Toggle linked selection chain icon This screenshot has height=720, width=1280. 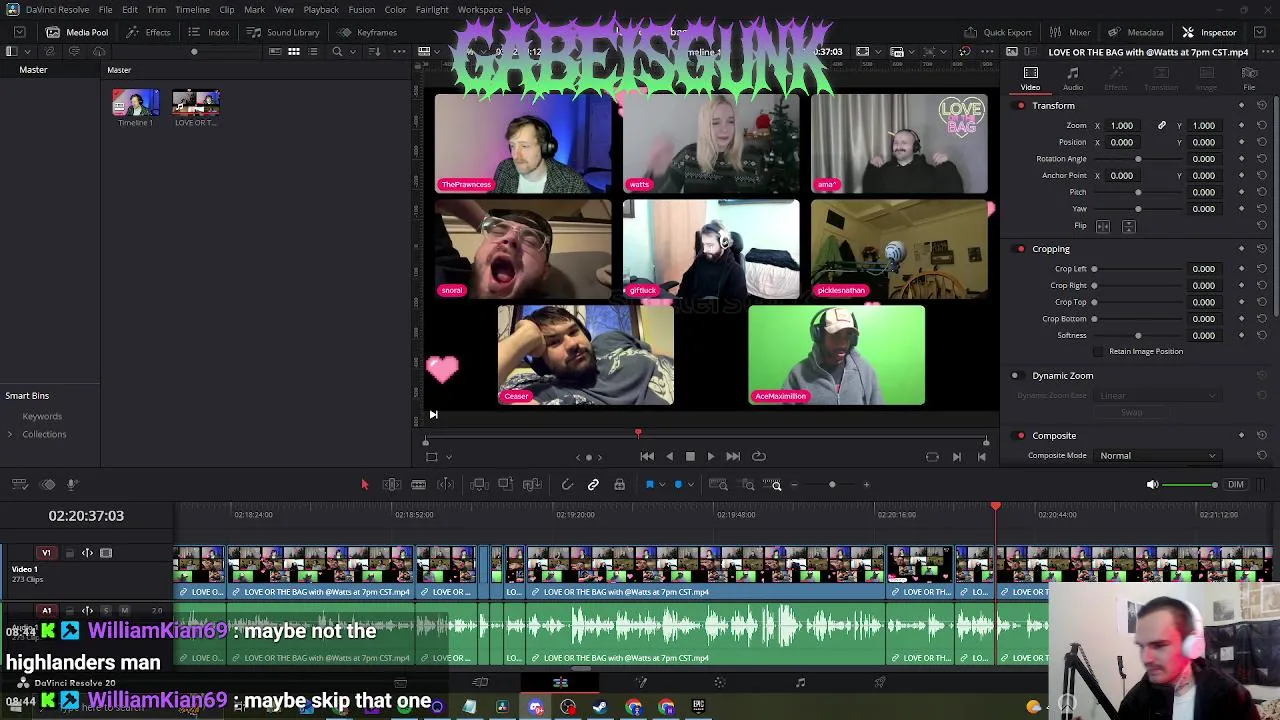click(593, 485)
